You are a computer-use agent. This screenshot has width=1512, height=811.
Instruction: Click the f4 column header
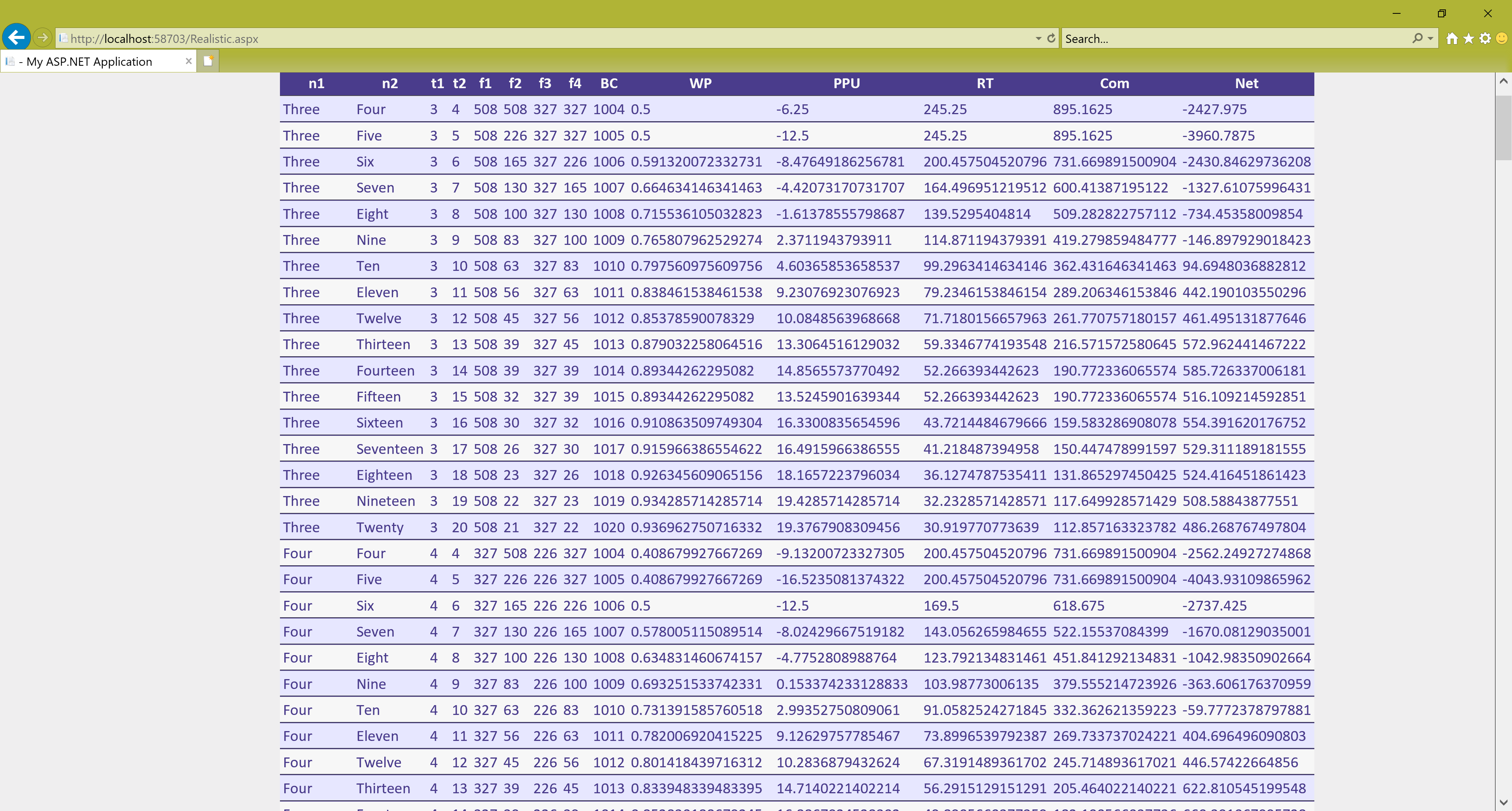click(574, 83)
